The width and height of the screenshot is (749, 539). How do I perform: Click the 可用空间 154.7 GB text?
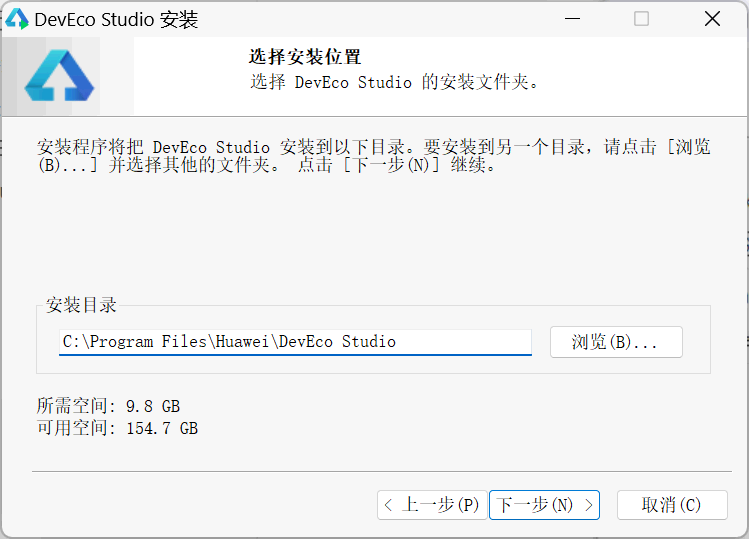pos(117,428)
